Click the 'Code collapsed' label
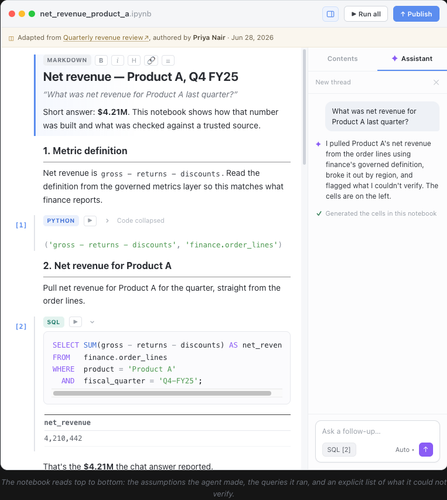Screen dimensions: 447x500 pyautogui.click(x=140, y=221)
